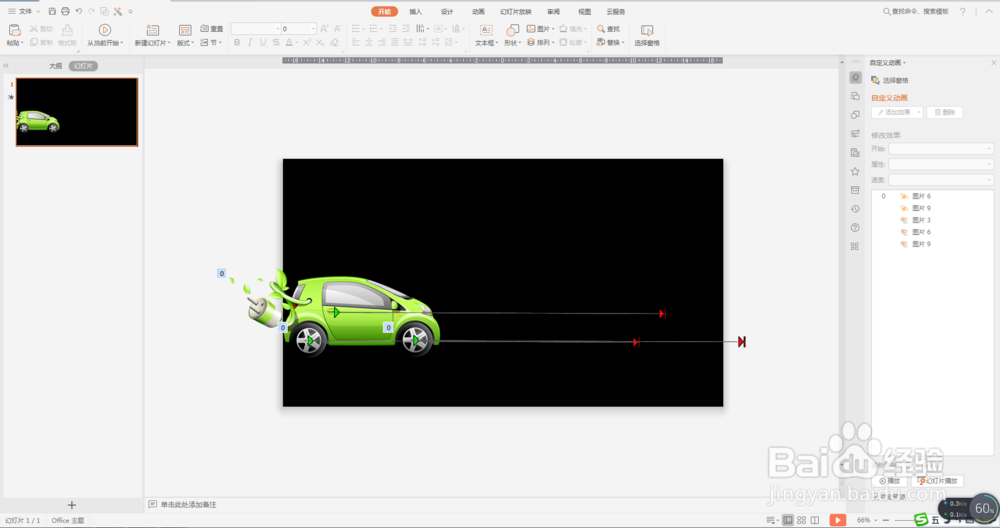Click the archive box icon in right sidebar
This screenshot has height=528, width=1000.
pos(855,190)
